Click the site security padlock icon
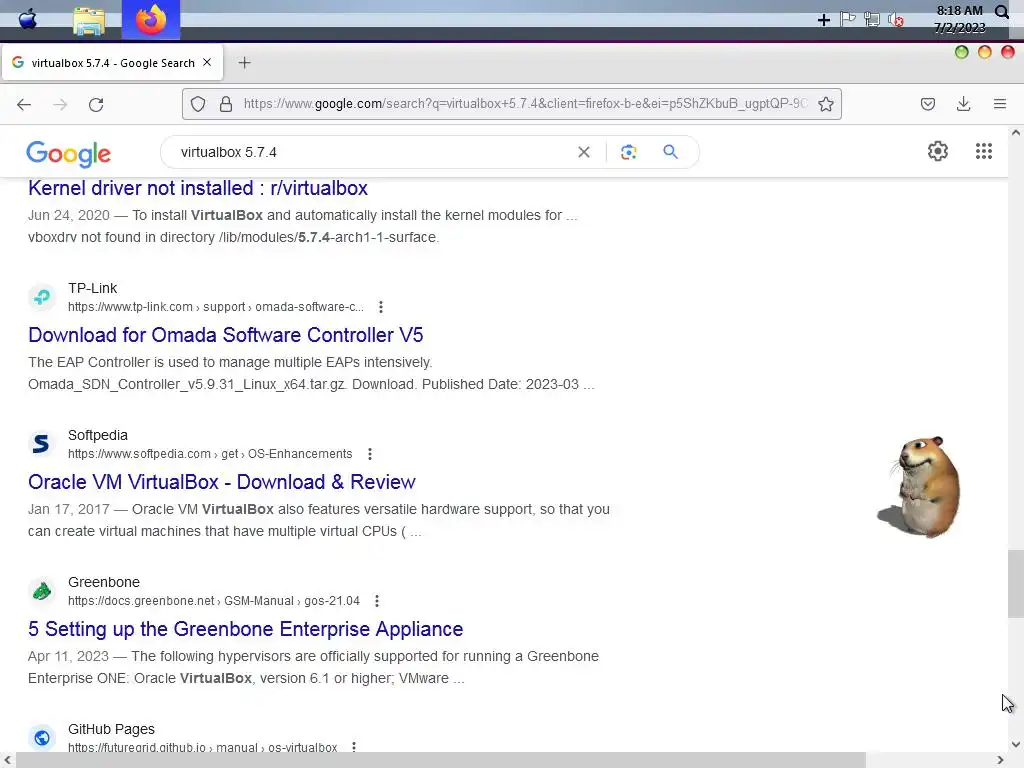 pos(226,104)
